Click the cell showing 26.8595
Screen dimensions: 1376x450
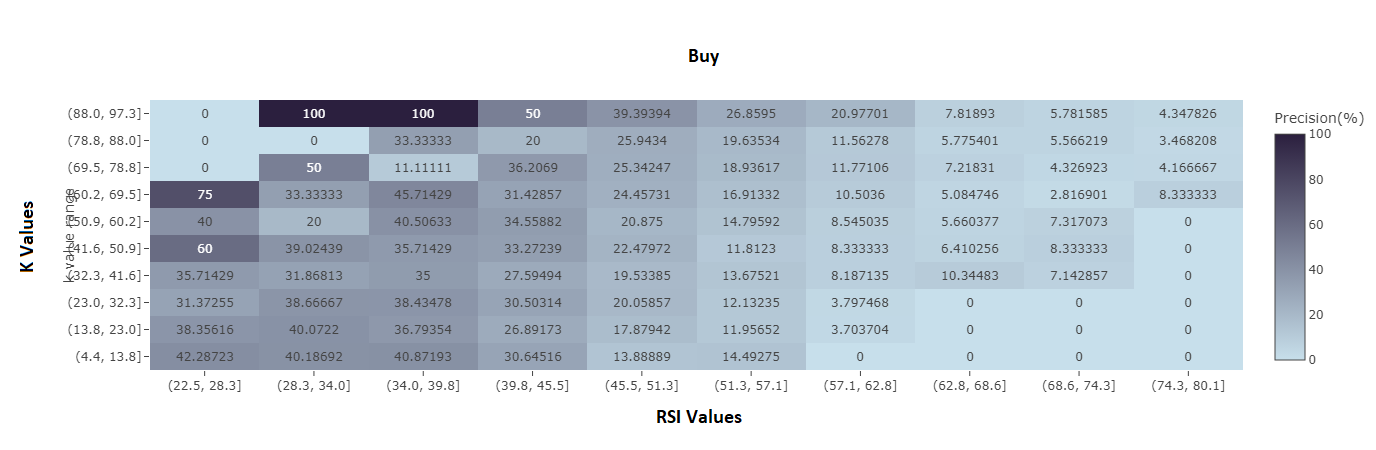(x=751, y=113)
